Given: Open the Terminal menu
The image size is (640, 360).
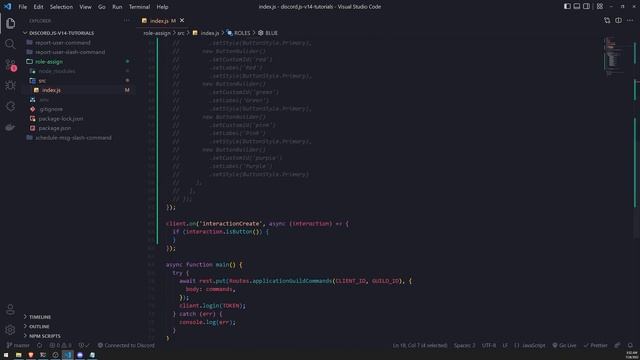Looking at the screenshot, I should click(139, 7).
